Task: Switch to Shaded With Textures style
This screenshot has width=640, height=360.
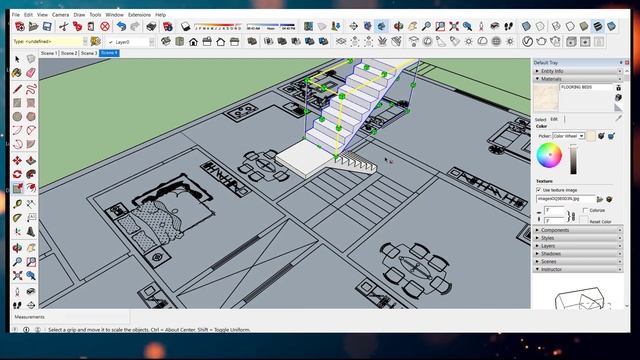Action: [598, 27]
